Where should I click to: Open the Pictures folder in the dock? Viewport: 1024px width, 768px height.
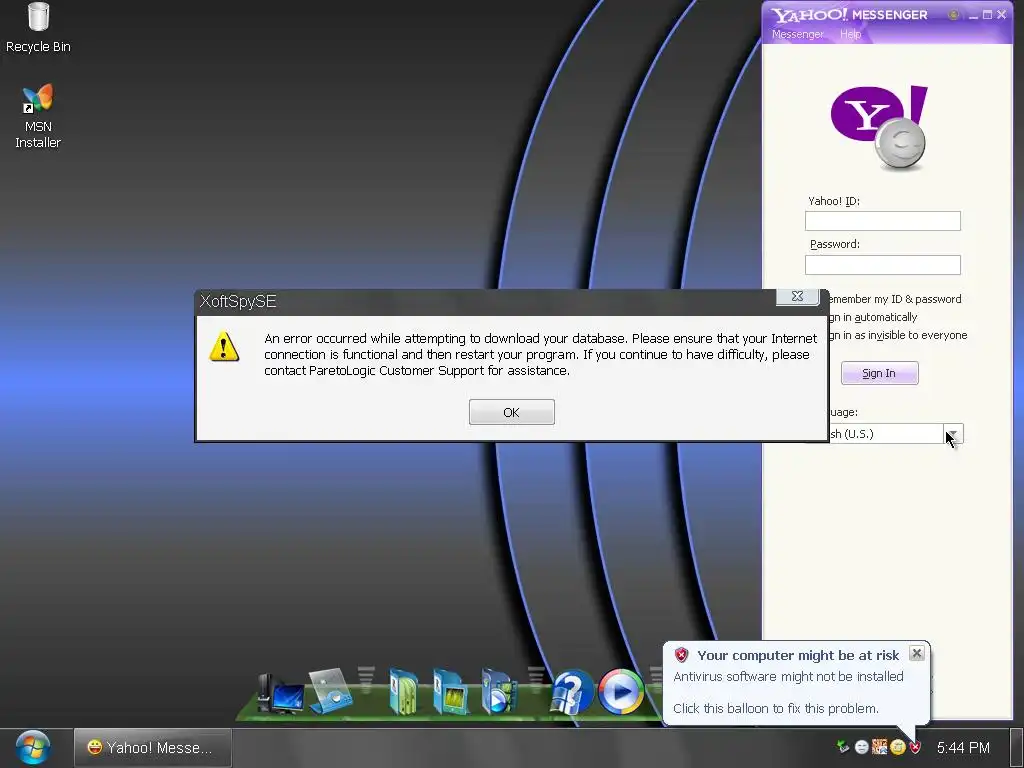tap(450, 692)
